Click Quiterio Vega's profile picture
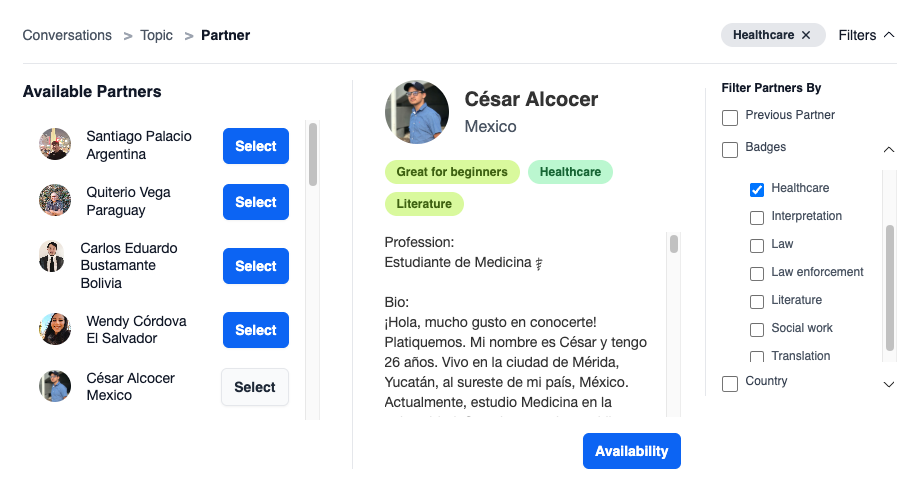 (x=55, y=200)
